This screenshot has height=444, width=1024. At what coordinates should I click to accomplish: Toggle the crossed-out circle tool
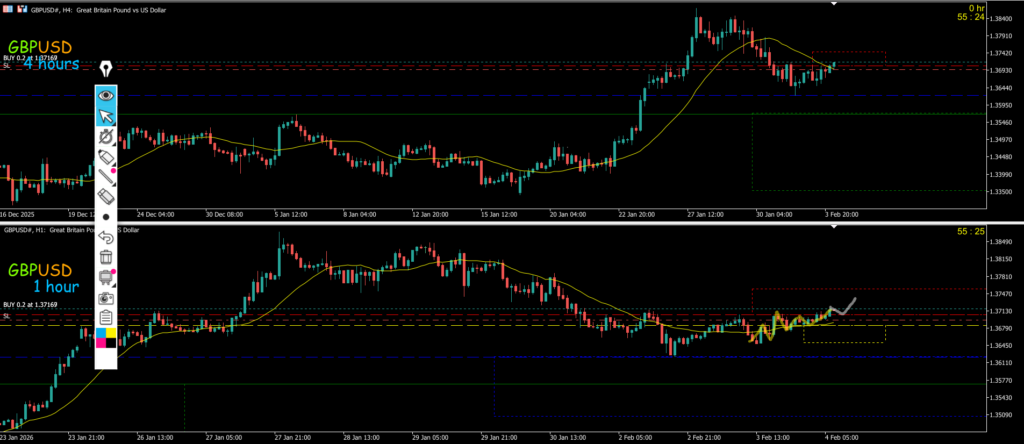click(106, 138)
